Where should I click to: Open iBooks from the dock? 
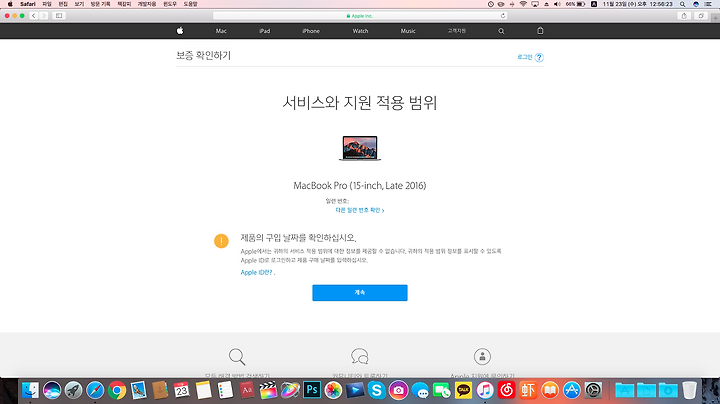point(550,391)
